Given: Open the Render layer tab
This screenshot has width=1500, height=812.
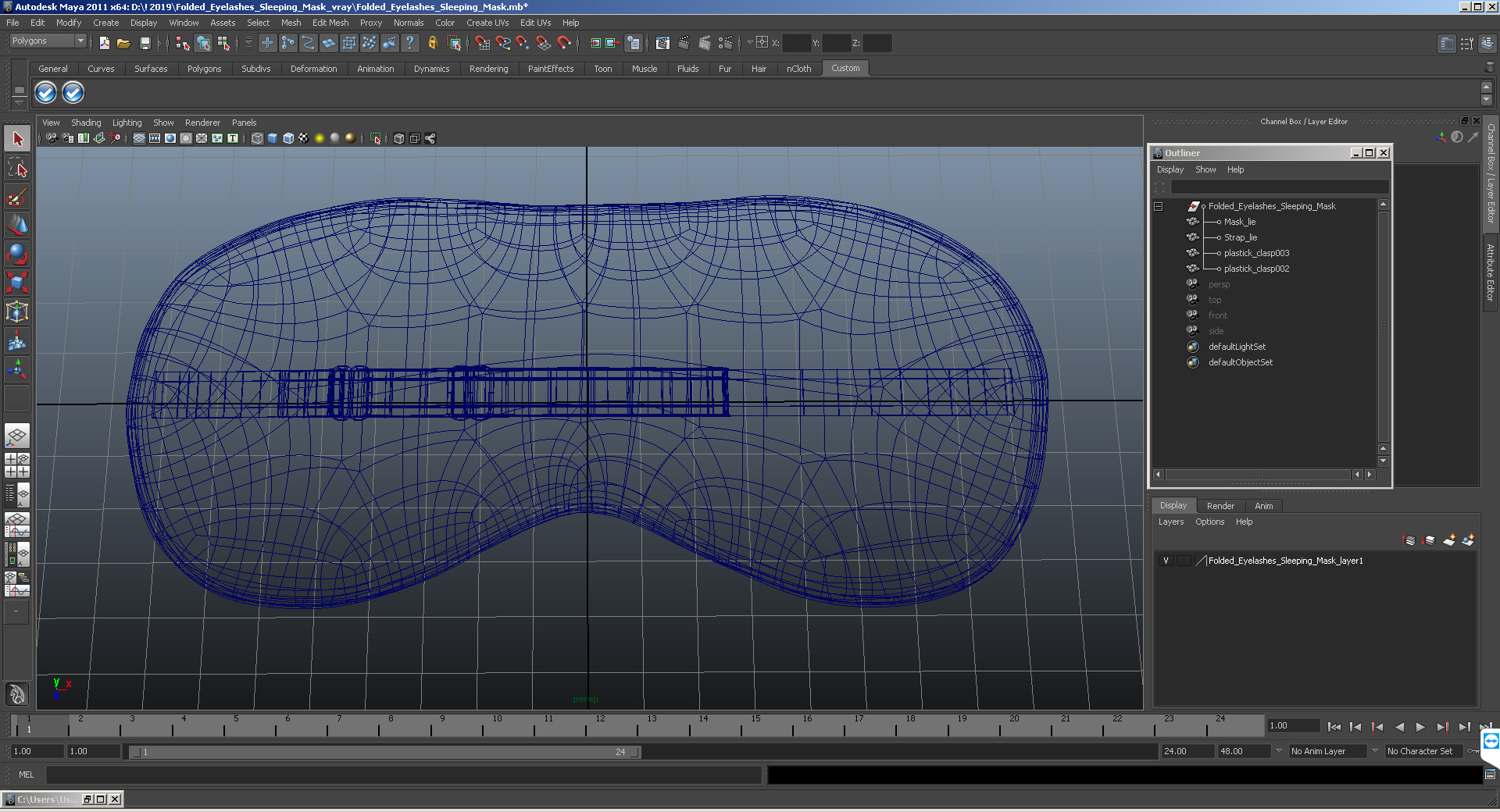Looking at the screenshot, I should tap(1220, 506).
